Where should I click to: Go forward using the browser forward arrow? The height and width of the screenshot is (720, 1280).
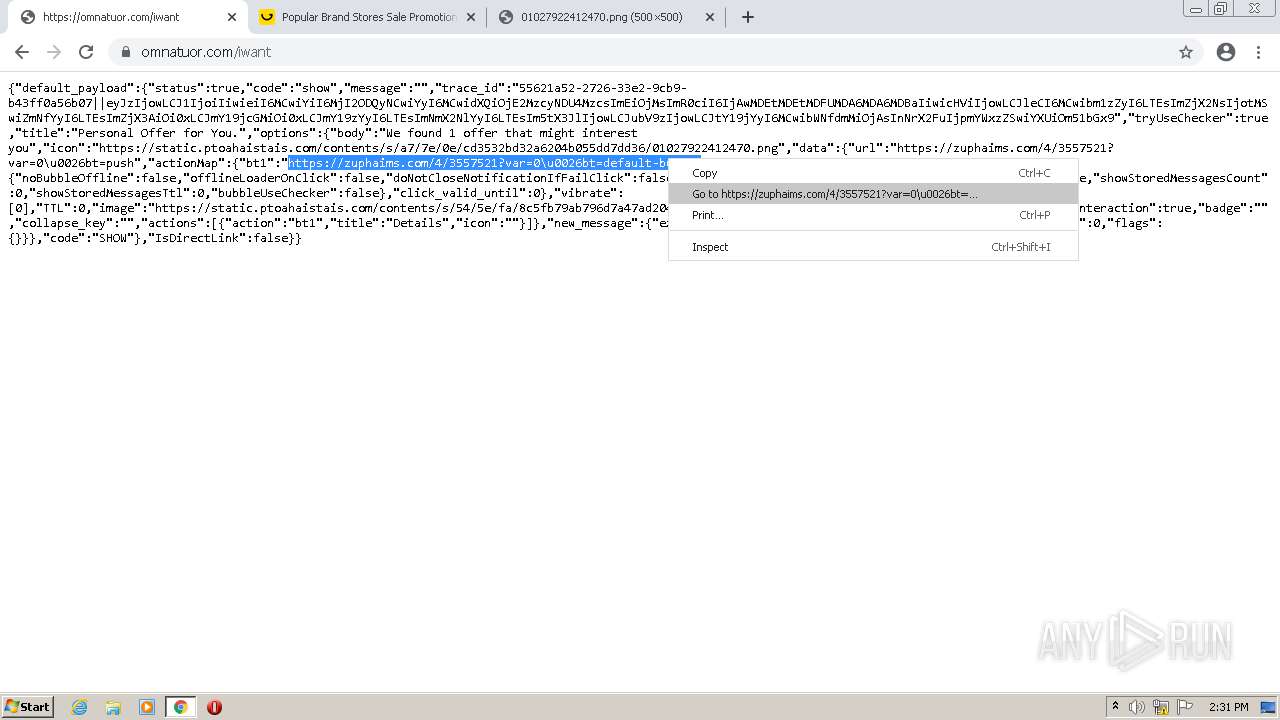(x=54, y=52)
